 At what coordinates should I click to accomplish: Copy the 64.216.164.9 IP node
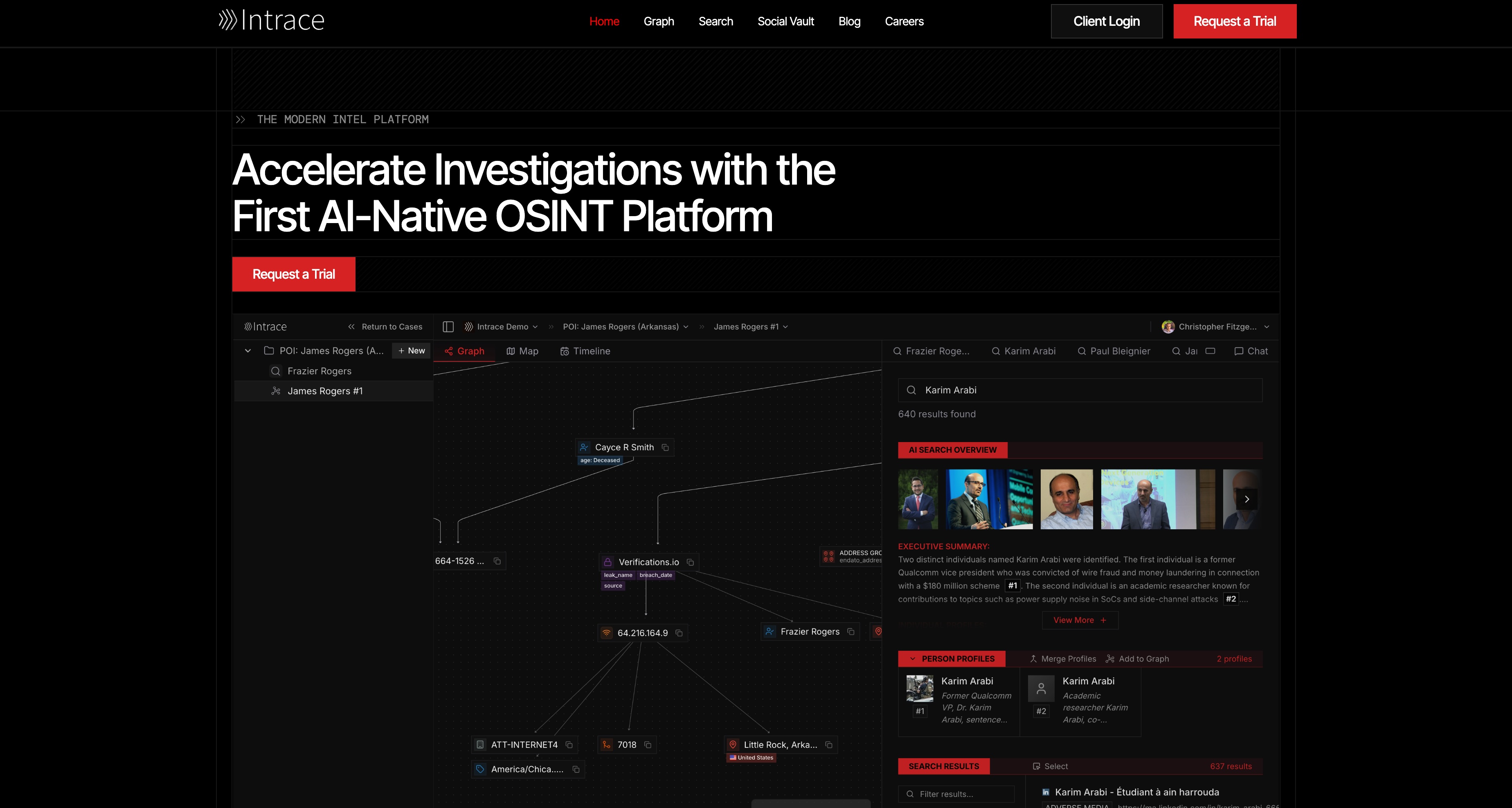[679, 633]
